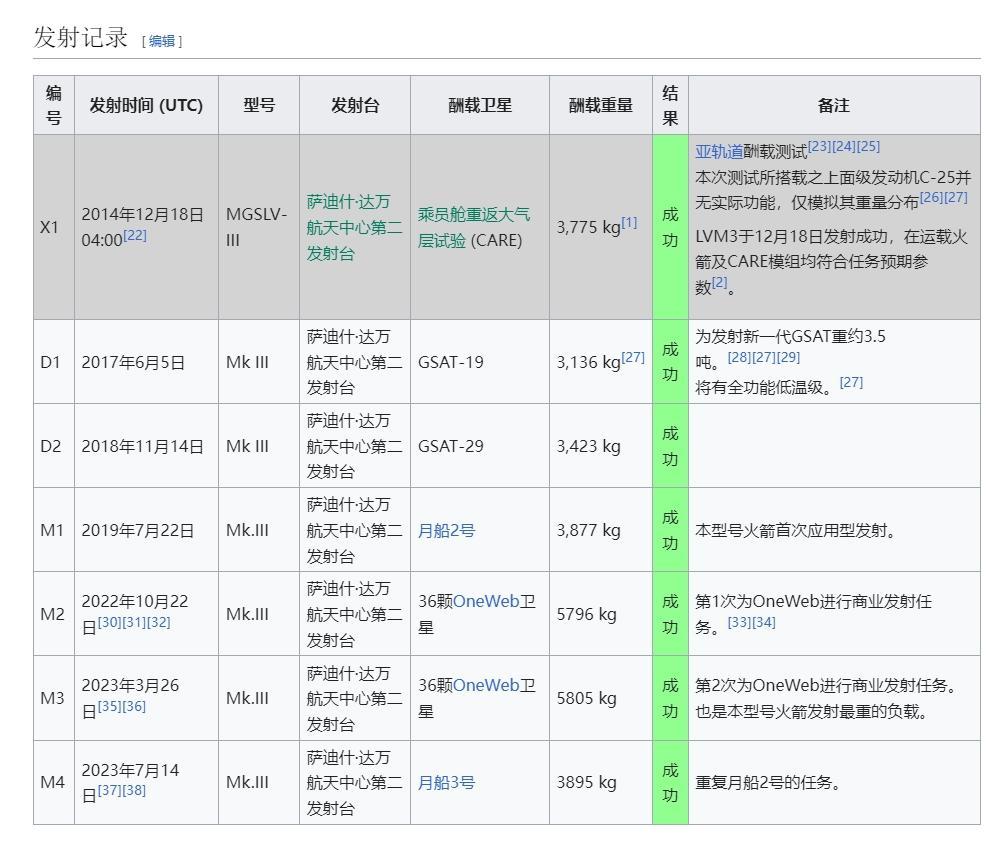Jump to reference [22] after 04:00
The width and height of the screenshot is (1005, 849).
coord(135,236)
